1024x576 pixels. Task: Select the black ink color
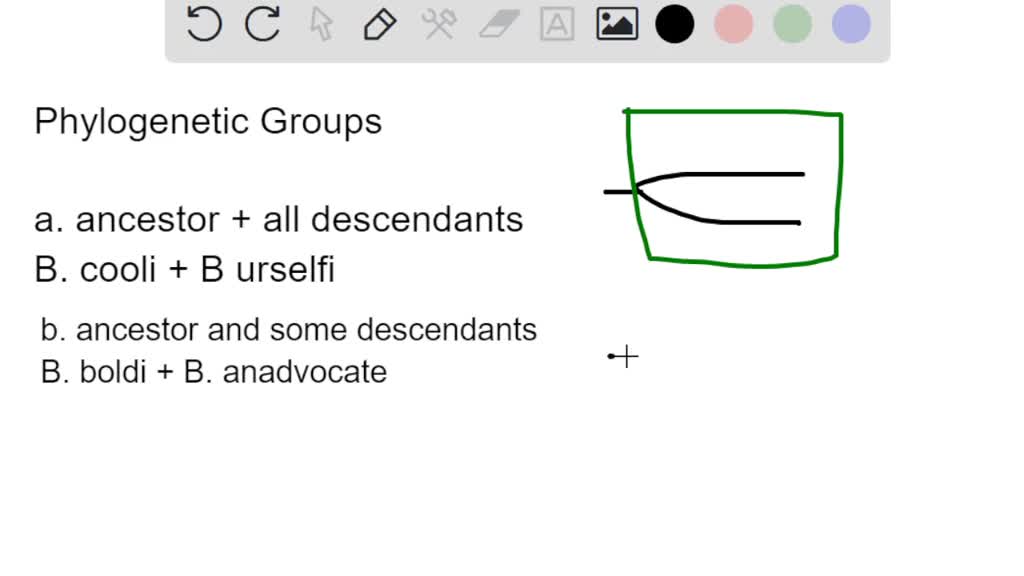tap(674, 24)
